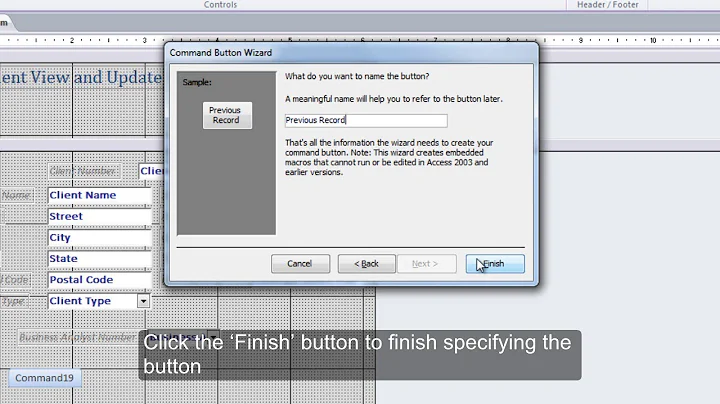Open the Client Type dropdown arrow

click(143, 301)
